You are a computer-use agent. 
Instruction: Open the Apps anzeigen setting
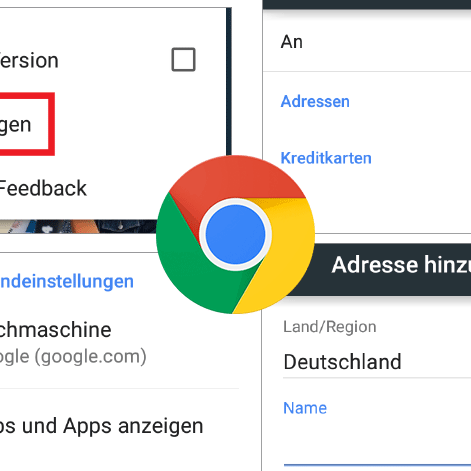click(x=101, y=426)
